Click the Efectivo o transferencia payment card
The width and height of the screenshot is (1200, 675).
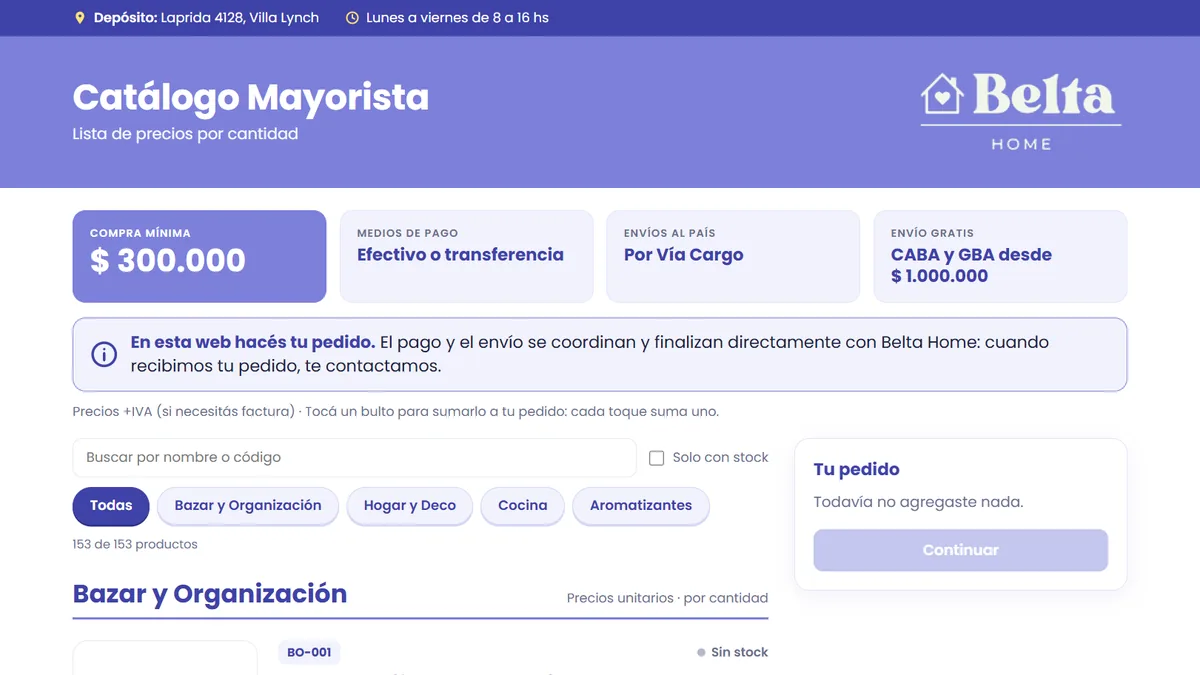coord(466,256)
